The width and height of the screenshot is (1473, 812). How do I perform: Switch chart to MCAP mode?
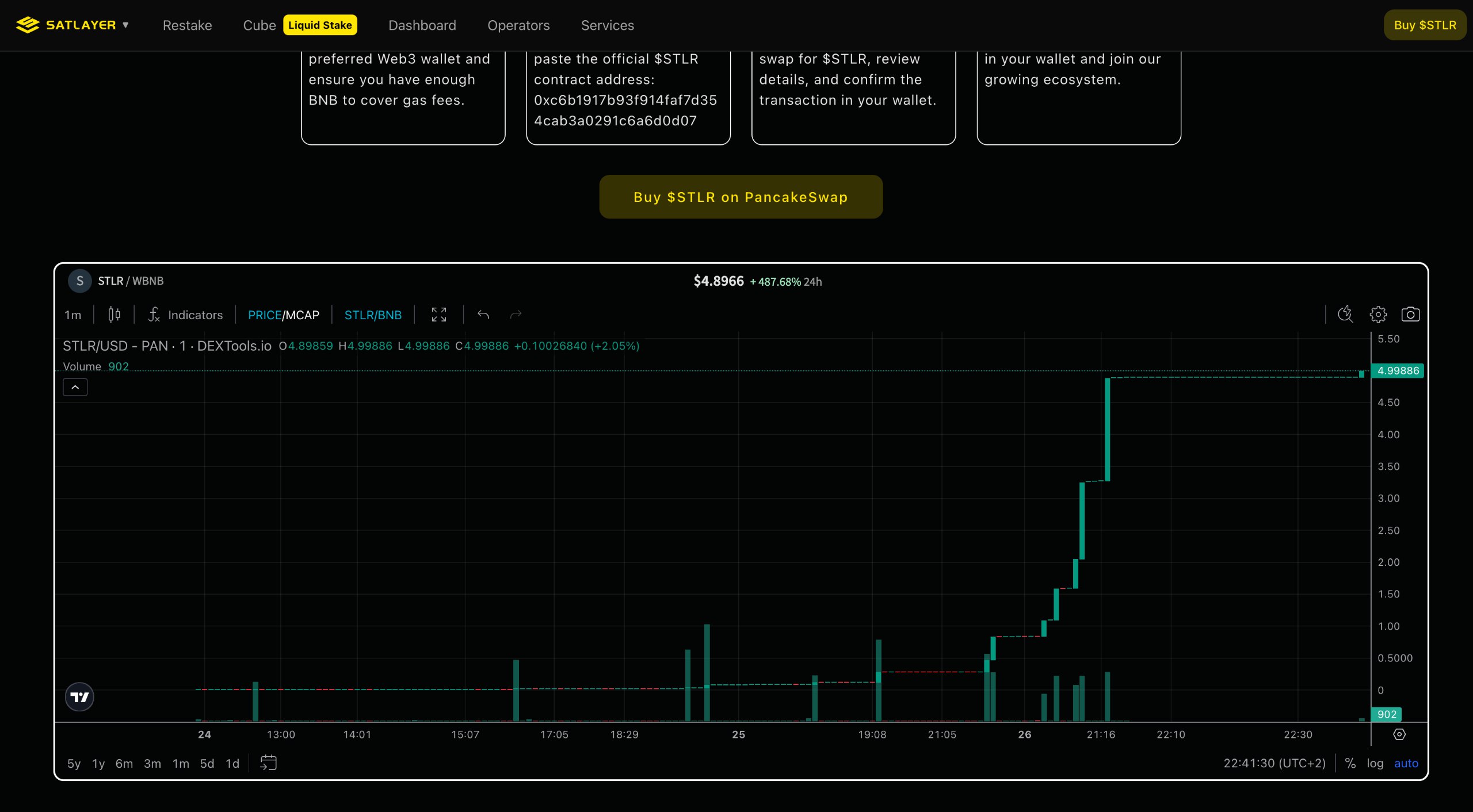pyautogui.click(x=303, y=315)
